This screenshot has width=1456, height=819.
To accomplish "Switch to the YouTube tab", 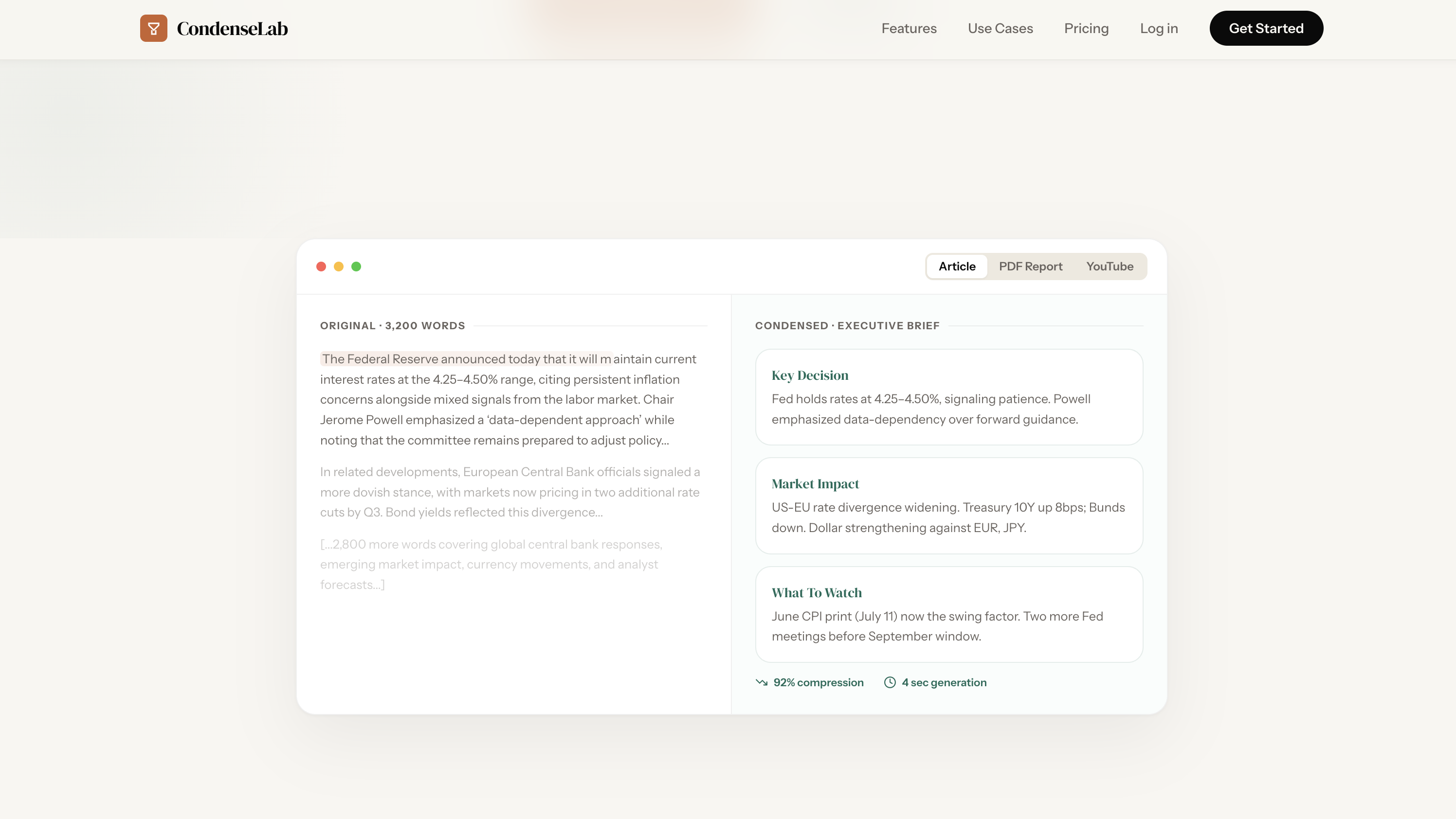I will 1109,267.
